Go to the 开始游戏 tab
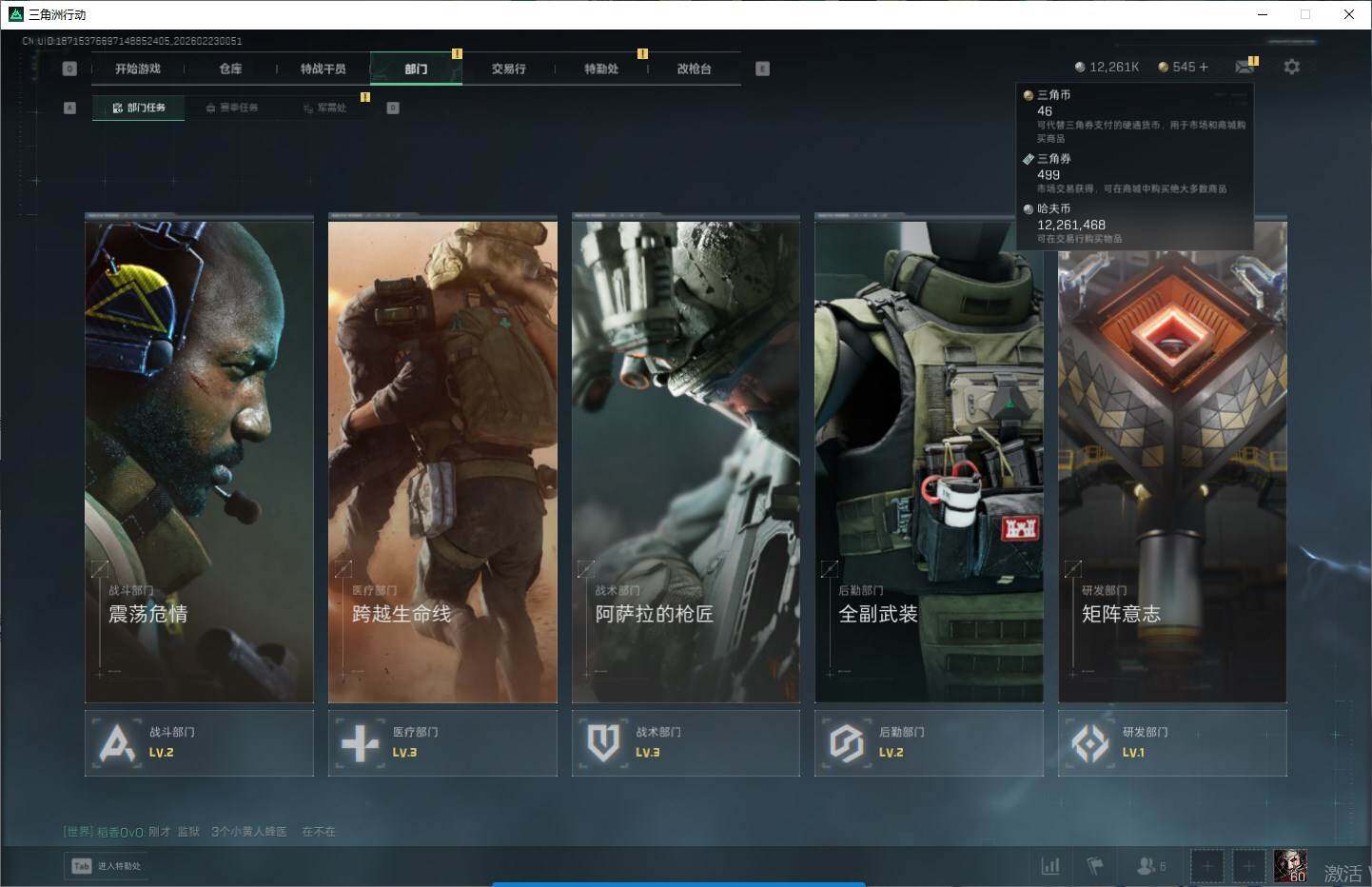Viewport: 1372px width, 887px height. point(138,69)
